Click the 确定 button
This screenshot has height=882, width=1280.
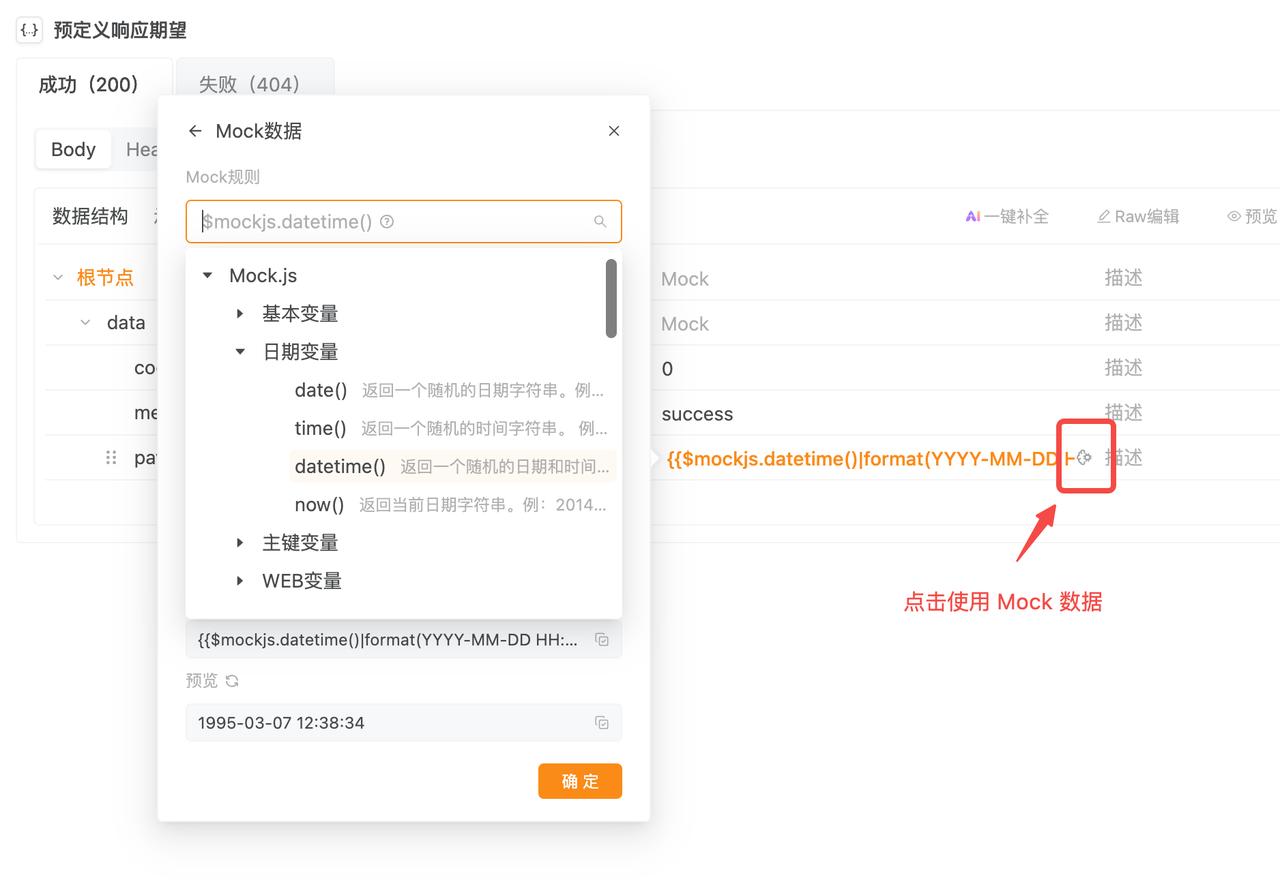pyautogui.click(x=579, y=781)
